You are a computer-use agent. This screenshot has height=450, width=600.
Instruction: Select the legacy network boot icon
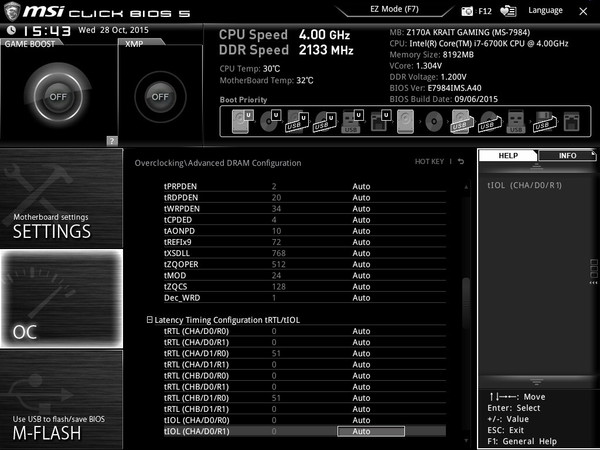pyautogui.click(x=572, y=121)
